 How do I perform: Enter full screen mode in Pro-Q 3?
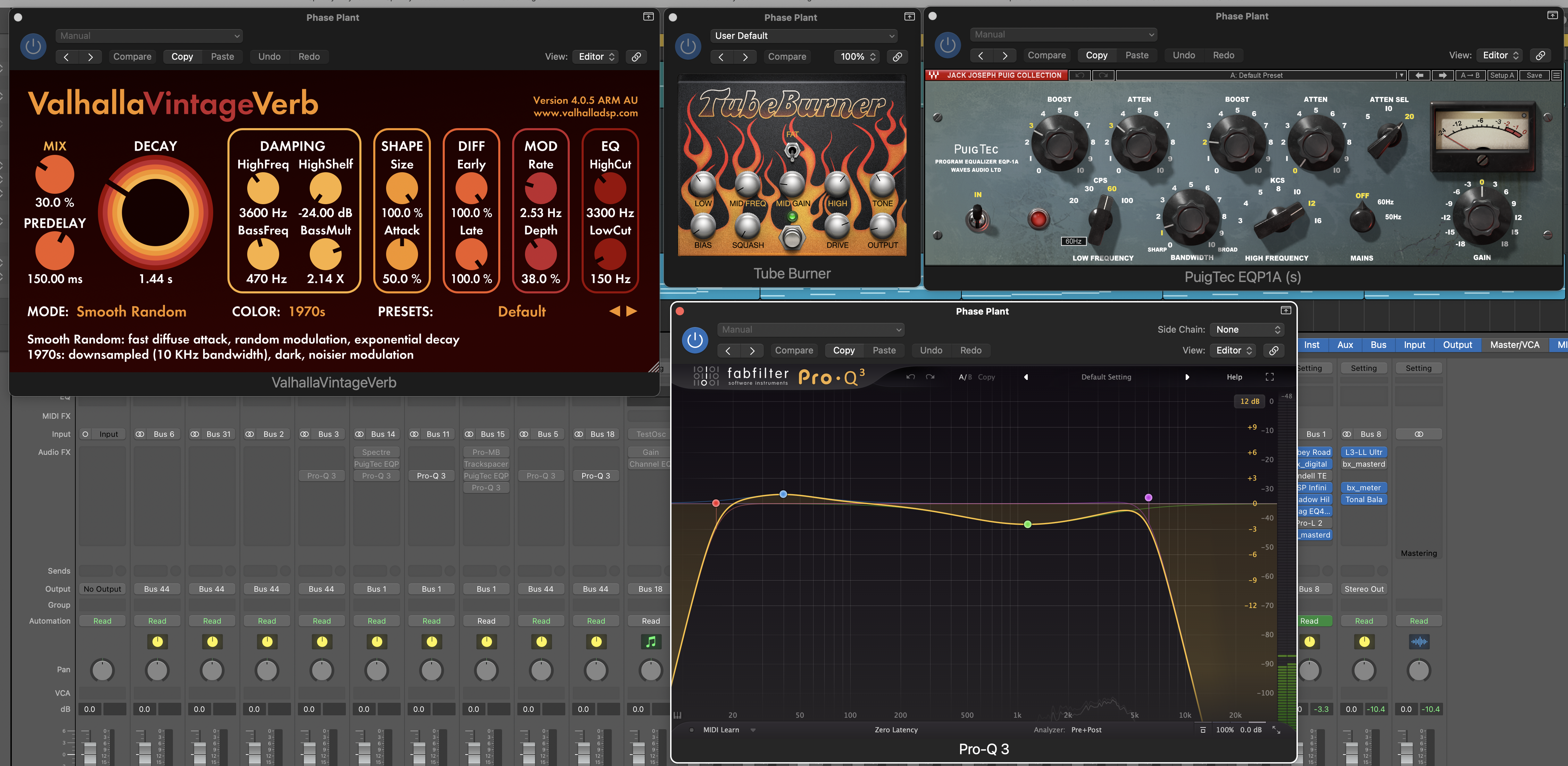(x=1270, y=377)
